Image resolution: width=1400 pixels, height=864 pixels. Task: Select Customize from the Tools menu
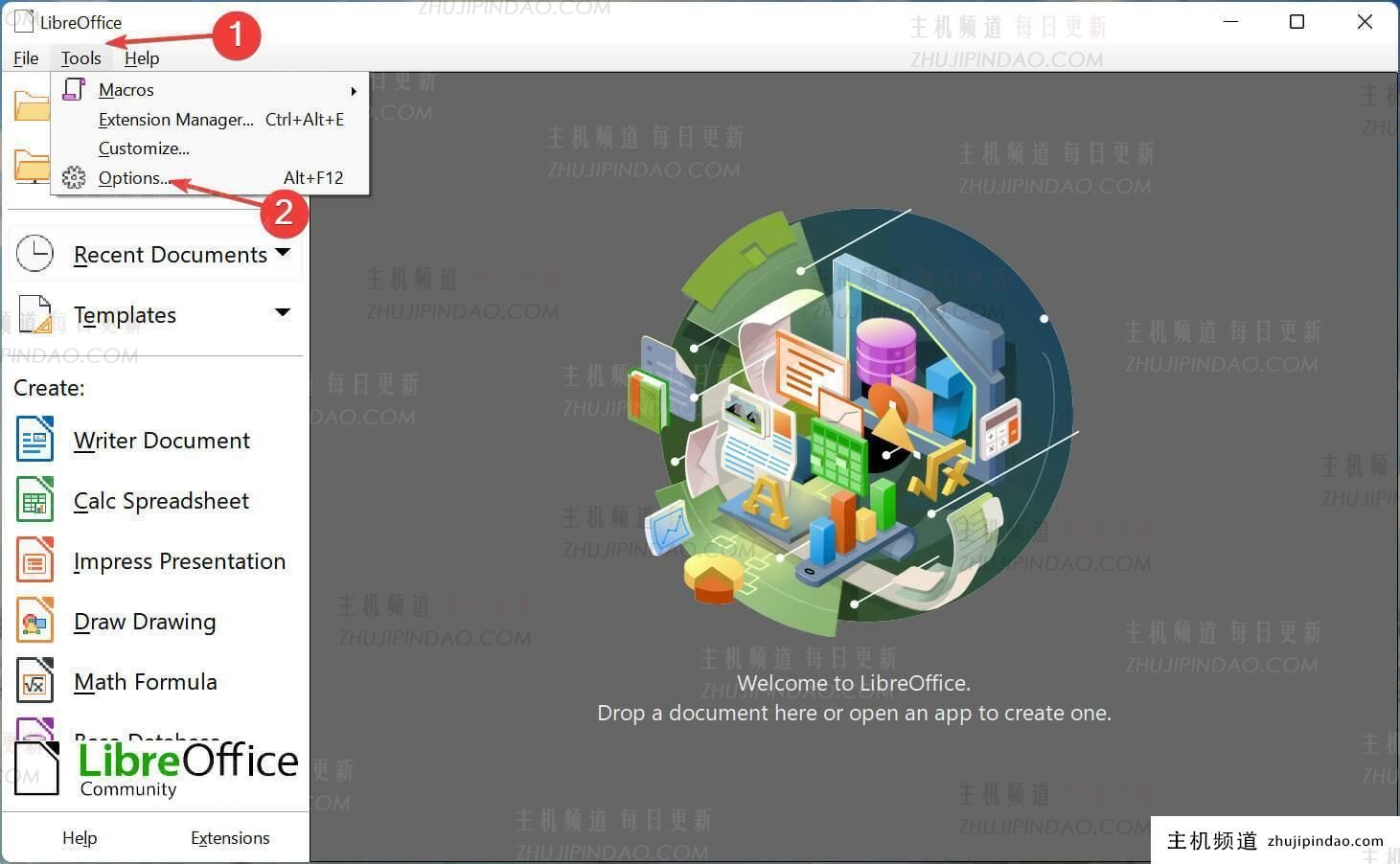[x=144, y=148]
